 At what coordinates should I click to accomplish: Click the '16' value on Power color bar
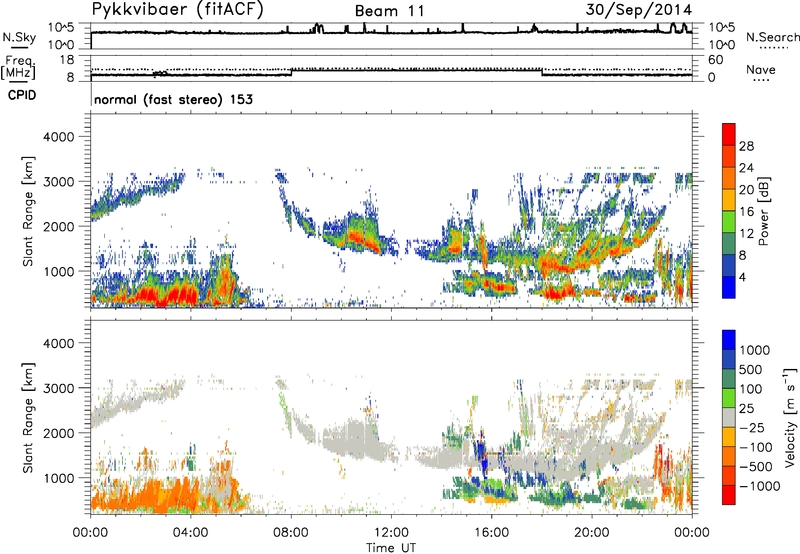click(746, 212)
